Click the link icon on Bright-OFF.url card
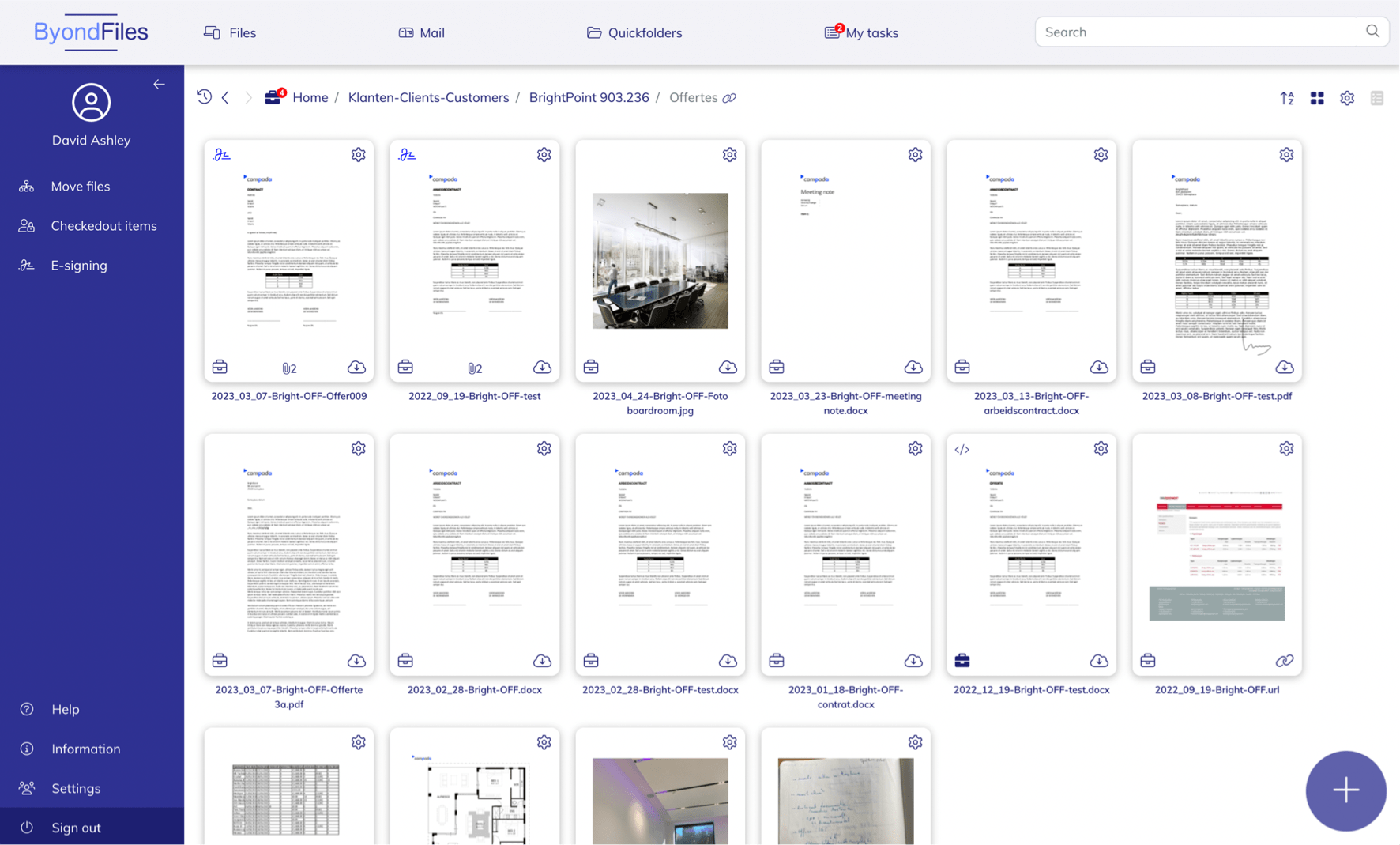This screenshot has width=1400, height=845. (1285, 661)
